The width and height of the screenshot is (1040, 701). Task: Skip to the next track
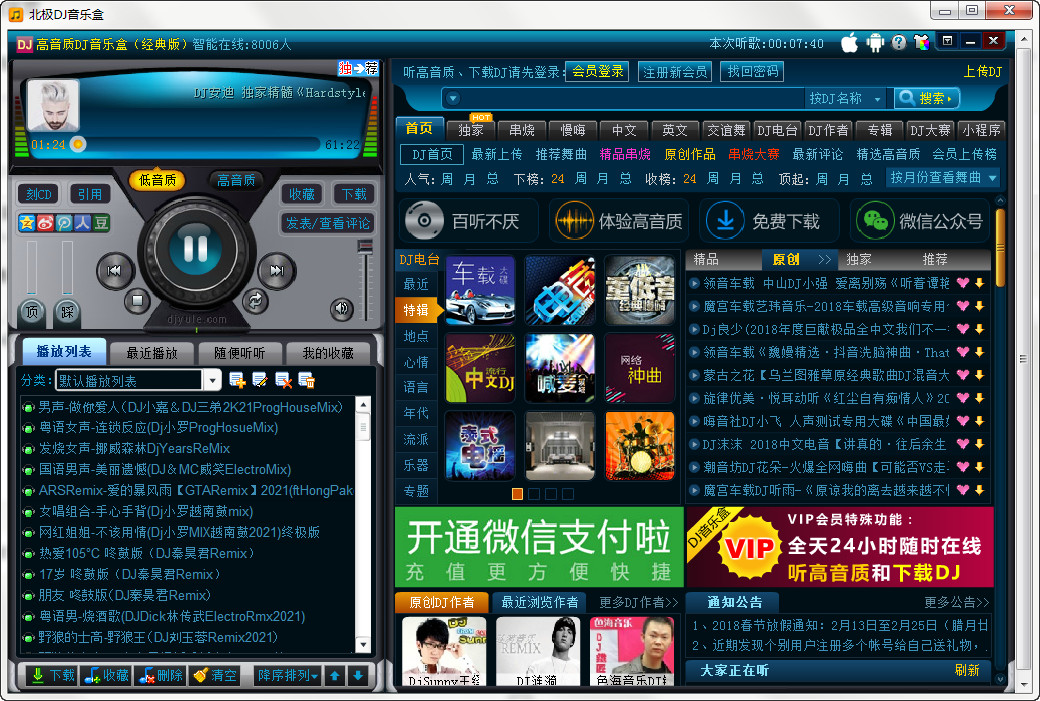tap(275, 270)
